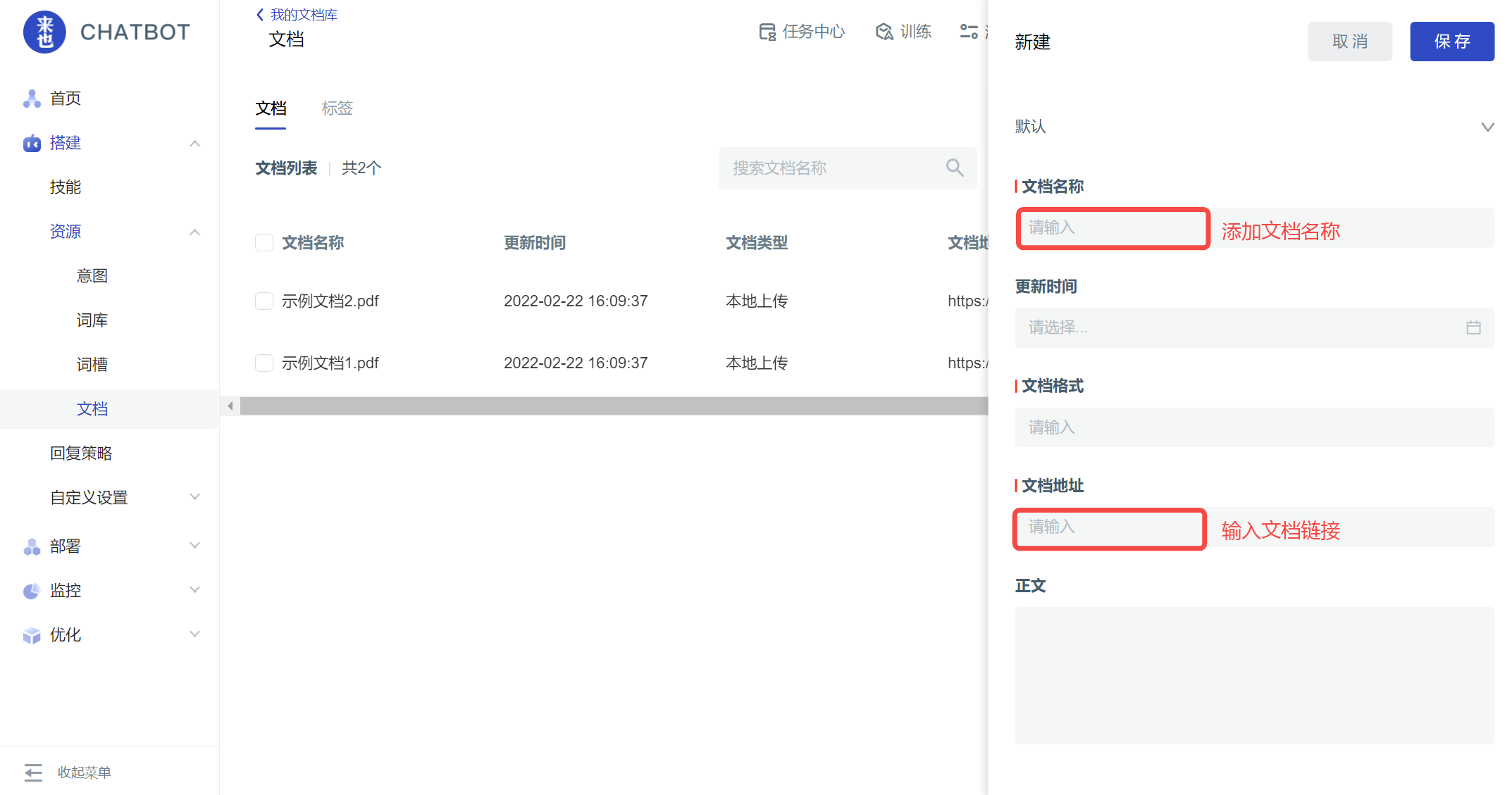Click the horizontal table scrollbar
Image resolution: width=1512 pixels, height=795 pixels.
[614, 406]
